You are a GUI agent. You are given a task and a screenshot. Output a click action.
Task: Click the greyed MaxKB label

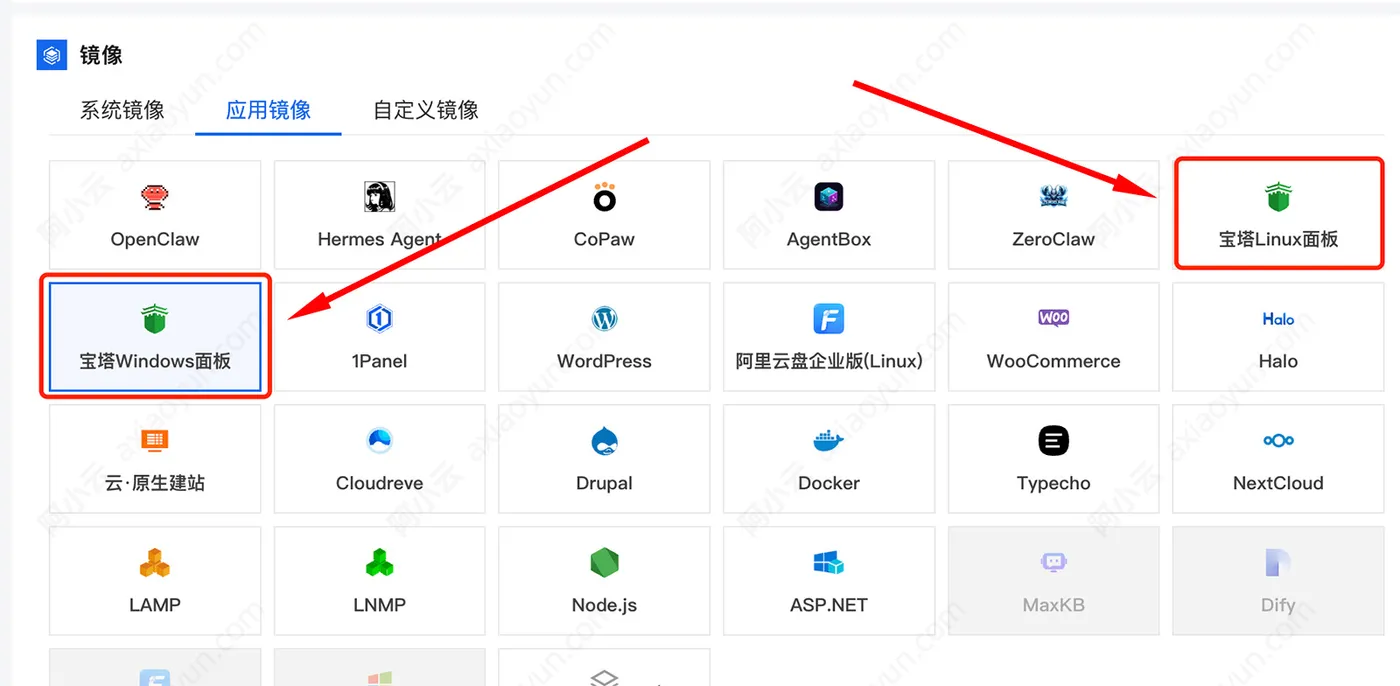1053,605
